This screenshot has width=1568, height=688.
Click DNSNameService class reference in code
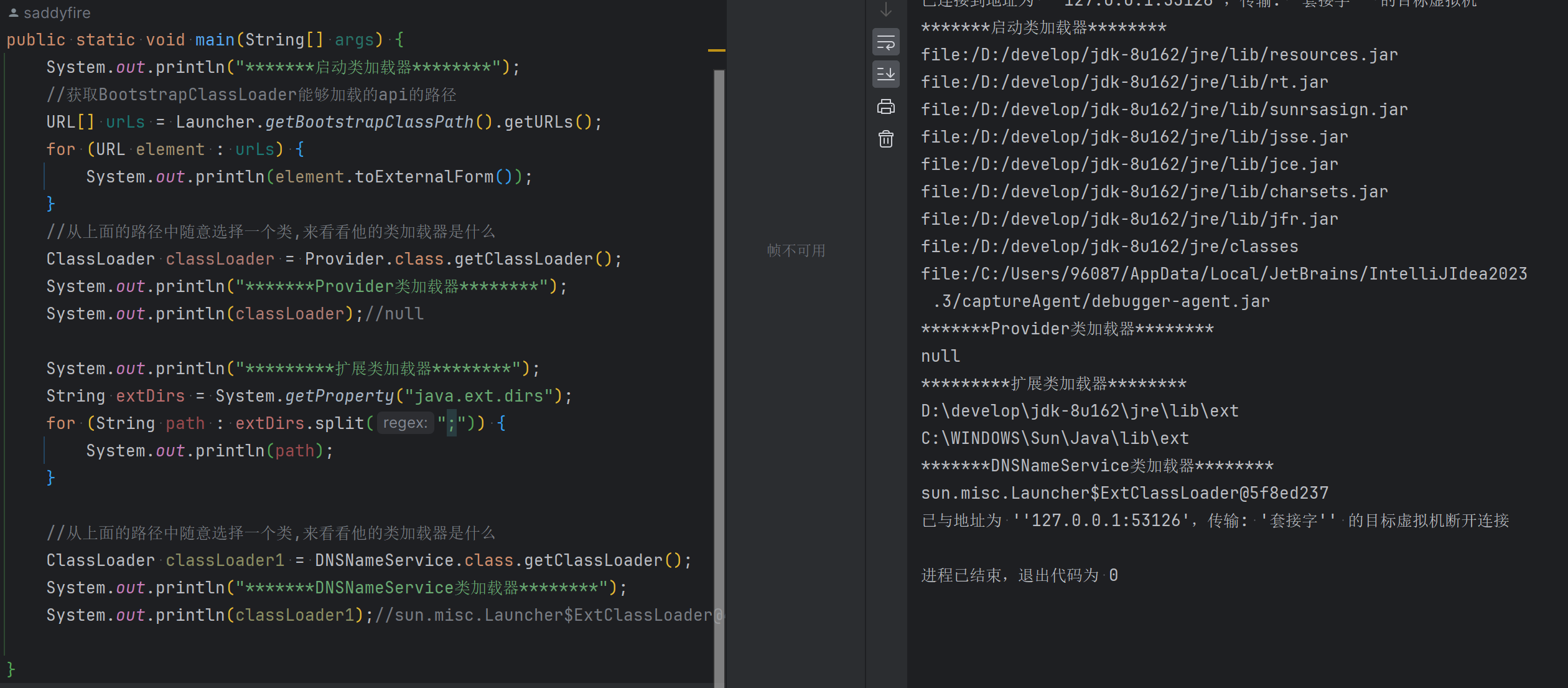tap(384, 560)
